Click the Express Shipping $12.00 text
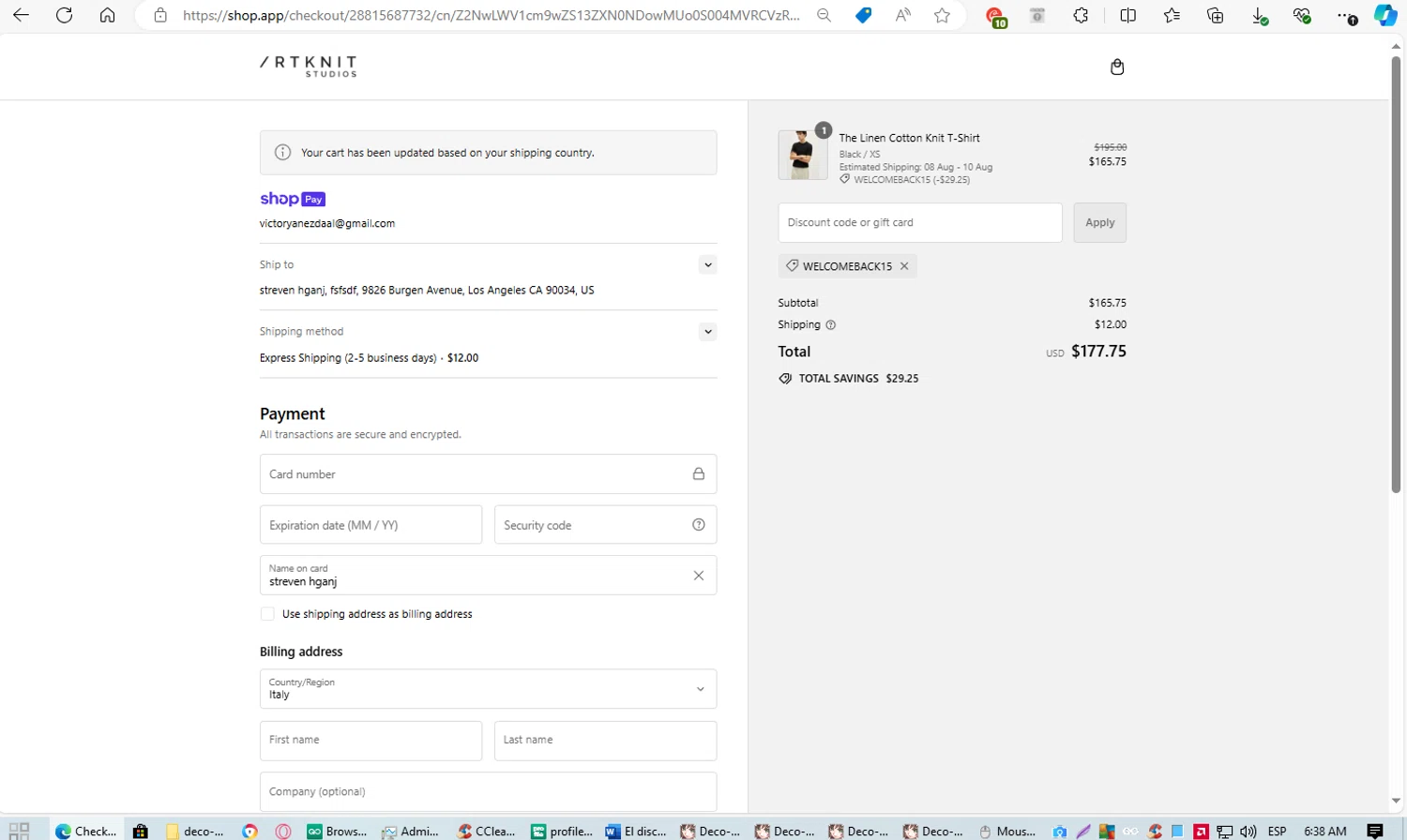 369,358
